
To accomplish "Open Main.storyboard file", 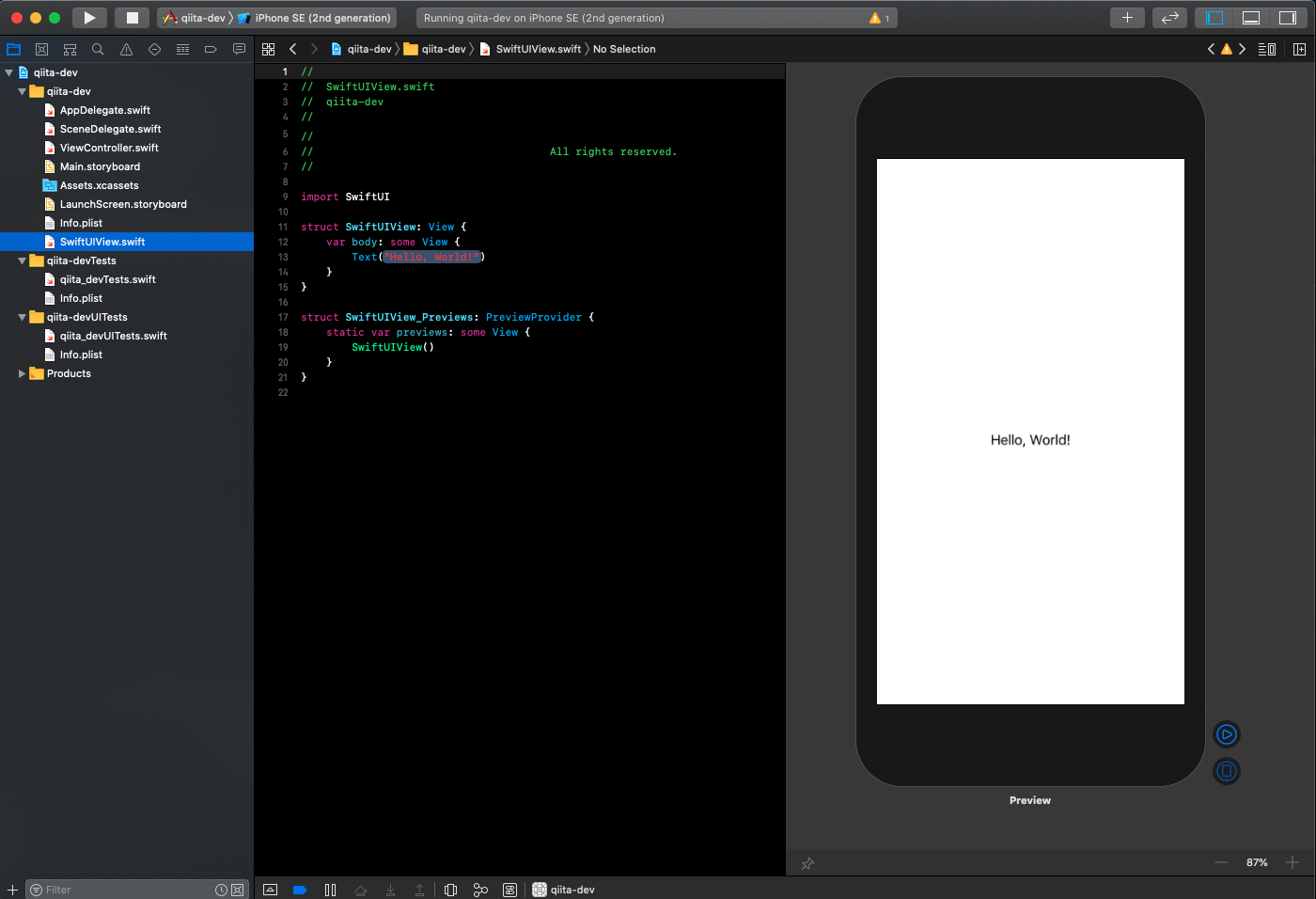I will click(x=100, y=166).
